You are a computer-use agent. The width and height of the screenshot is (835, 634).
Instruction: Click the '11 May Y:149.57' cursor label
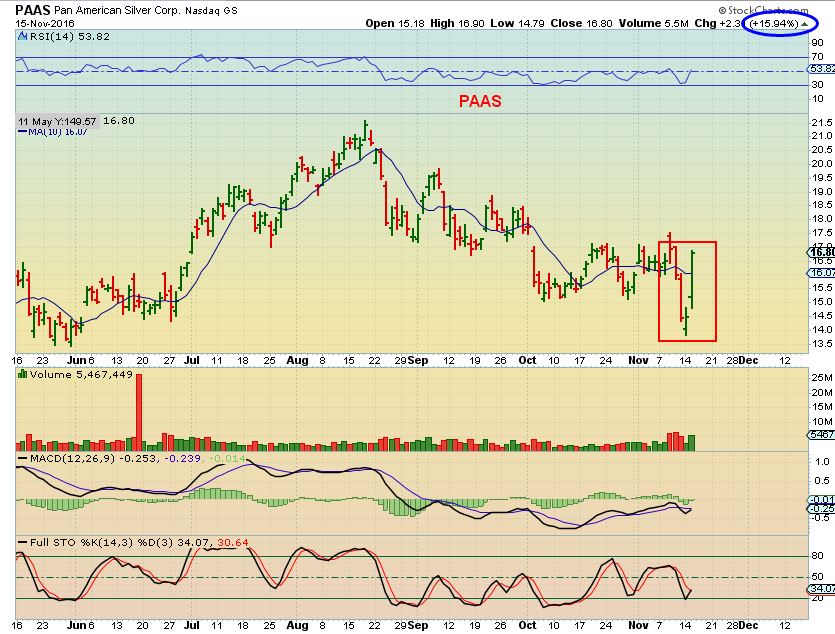[x=57, y=121]
